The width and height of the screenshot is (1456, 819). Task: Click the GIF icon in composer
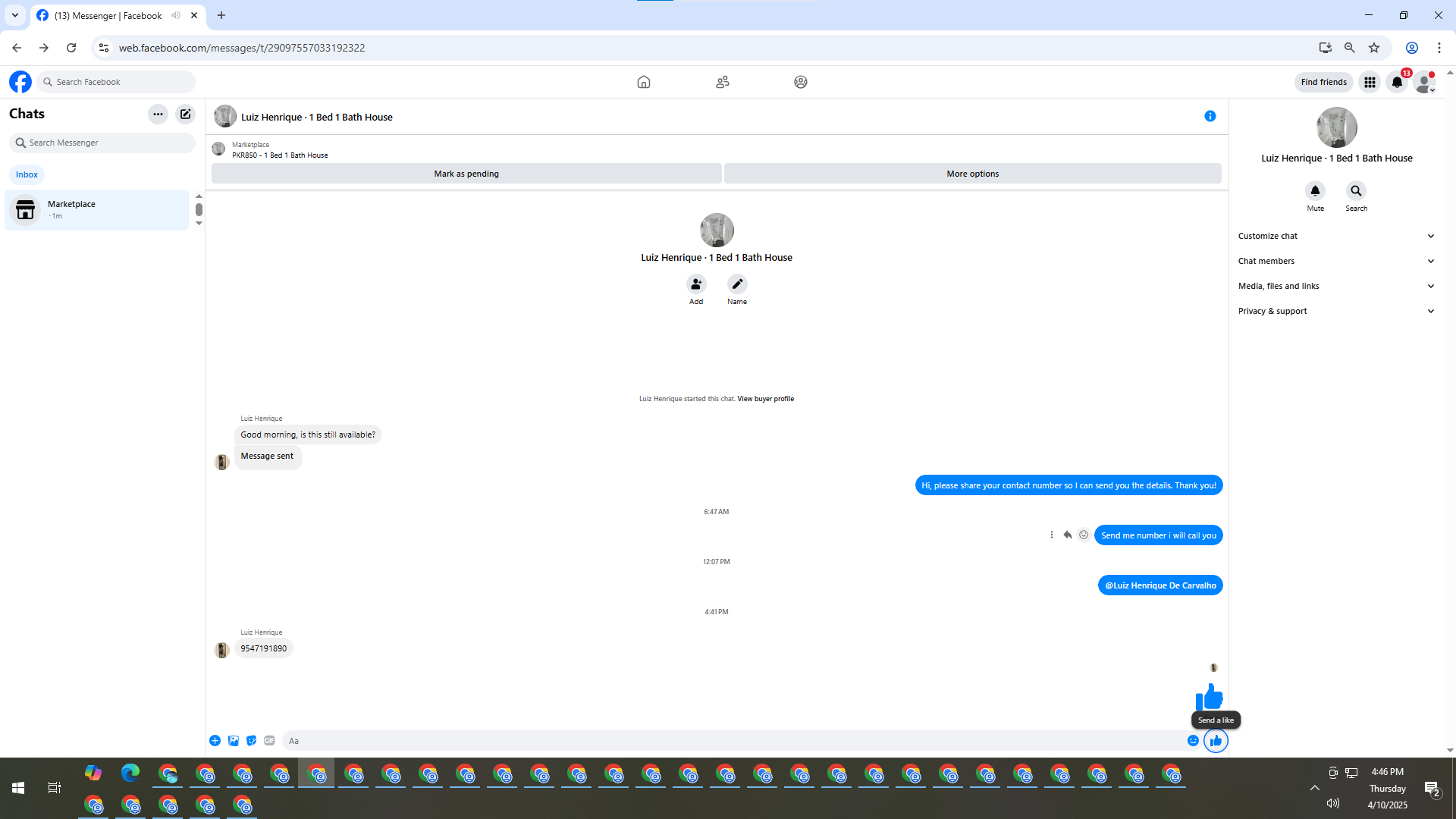[269, 741]
